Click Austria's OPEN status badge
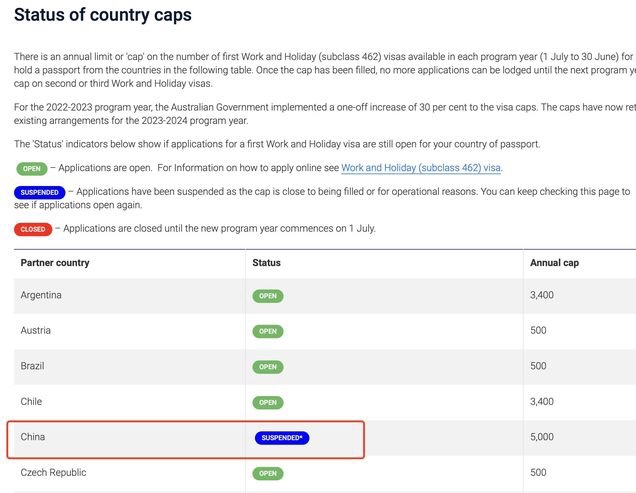Viewport: 636px width, 493px height. (x=268, y=331)
